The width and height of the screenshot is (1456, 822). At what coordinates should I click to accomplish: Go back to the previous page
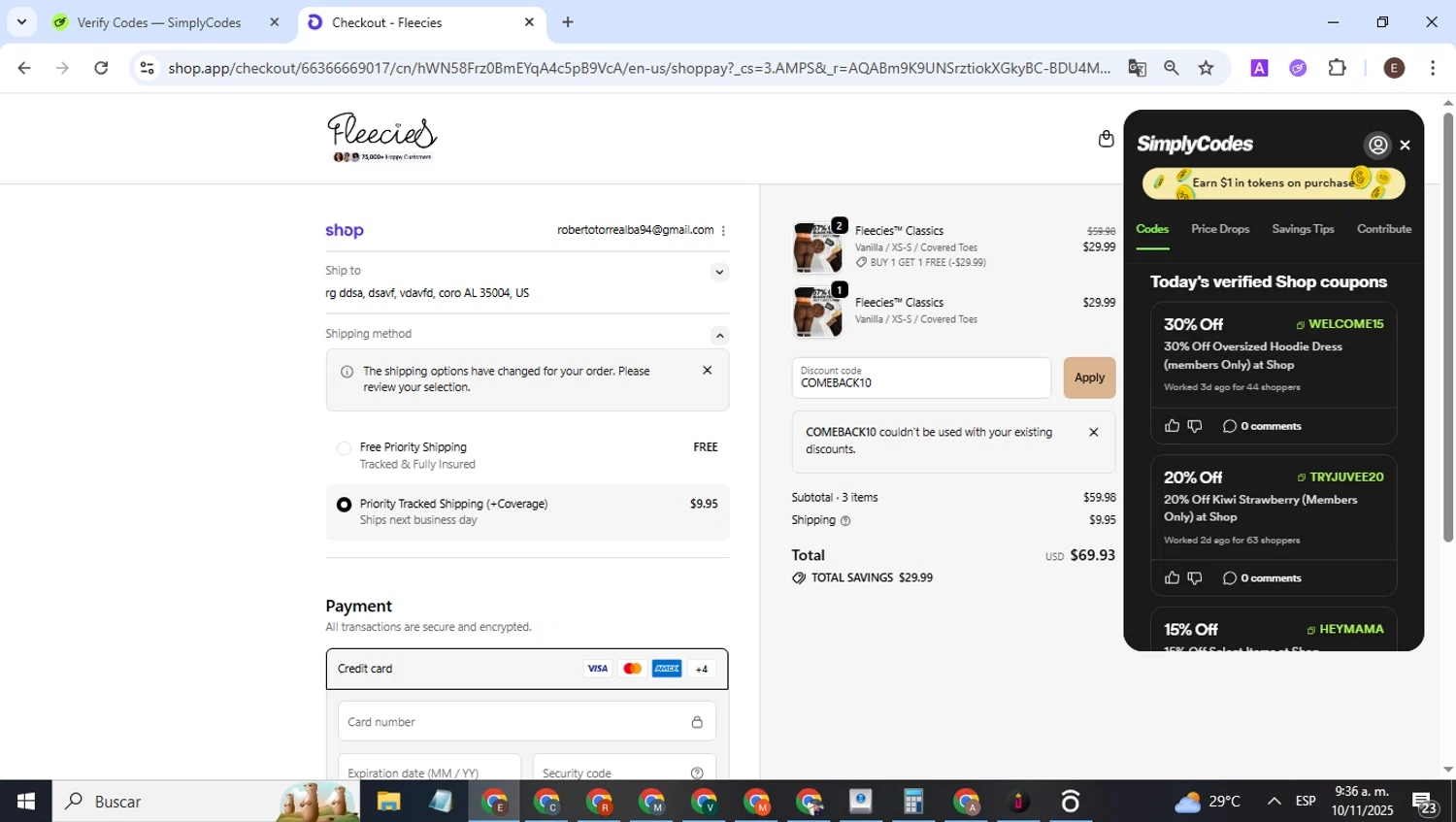(x=24, y=68)
